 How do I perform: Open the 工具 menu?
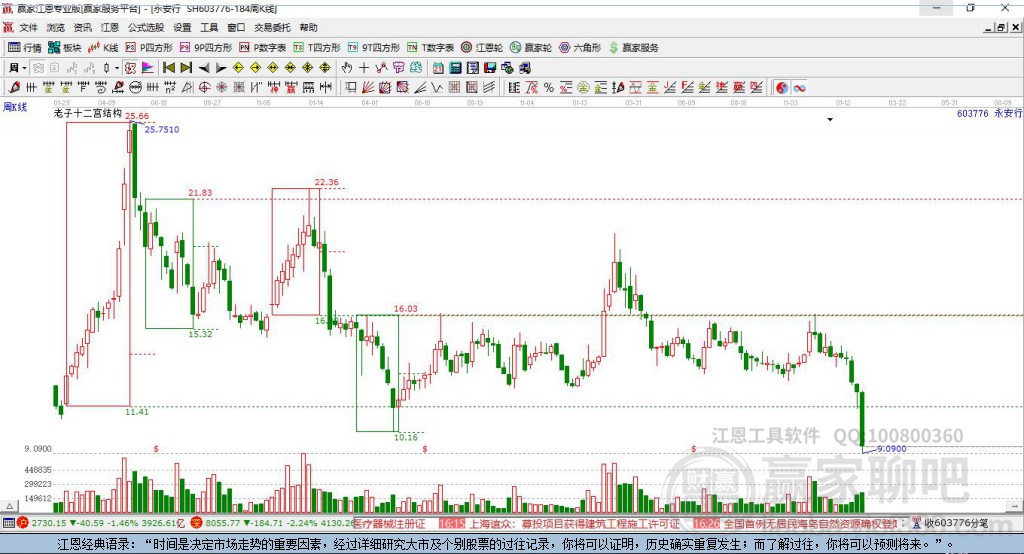[x=209, y=27]
